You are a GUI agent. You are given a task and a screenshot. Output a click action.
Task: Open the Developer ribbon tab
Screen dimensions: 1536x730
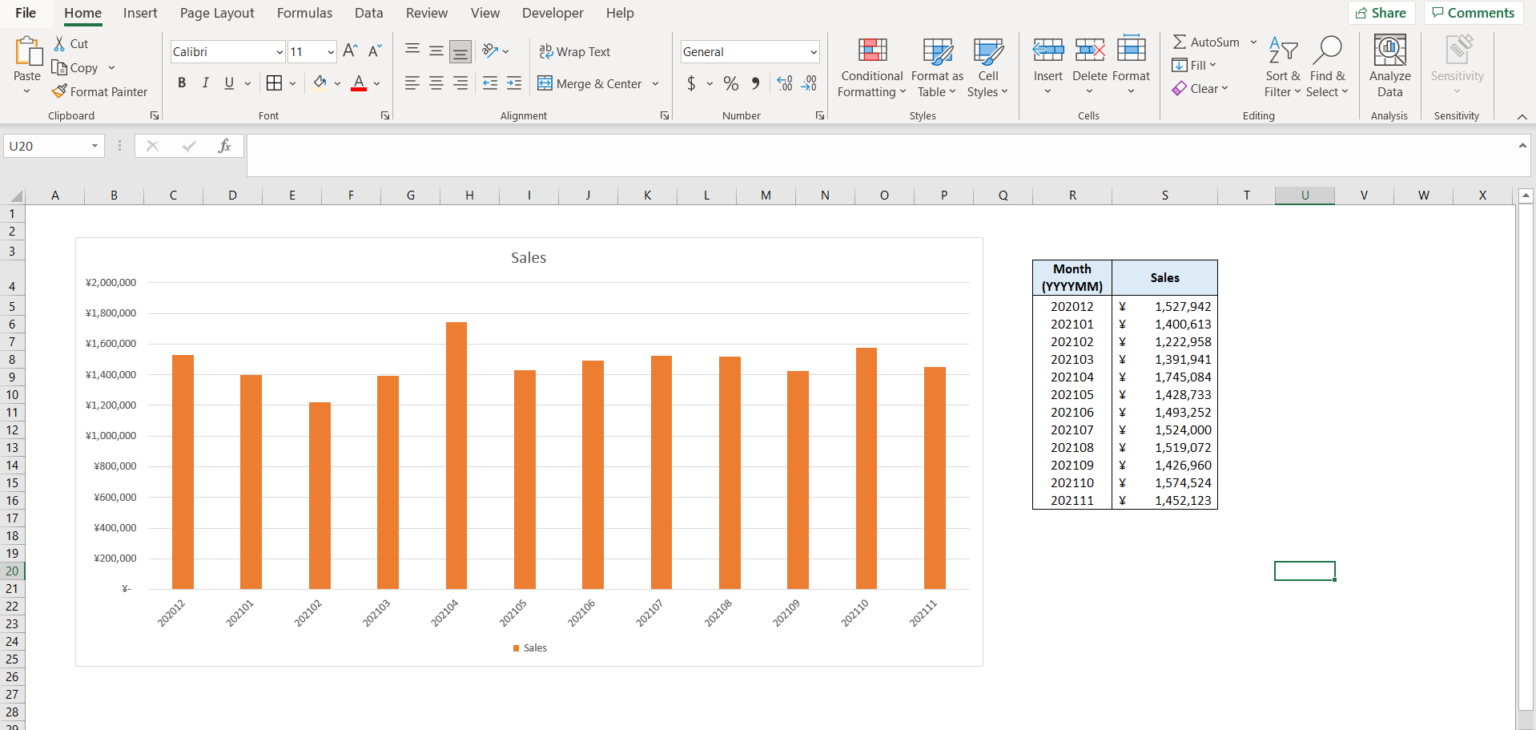pos(552,13)
